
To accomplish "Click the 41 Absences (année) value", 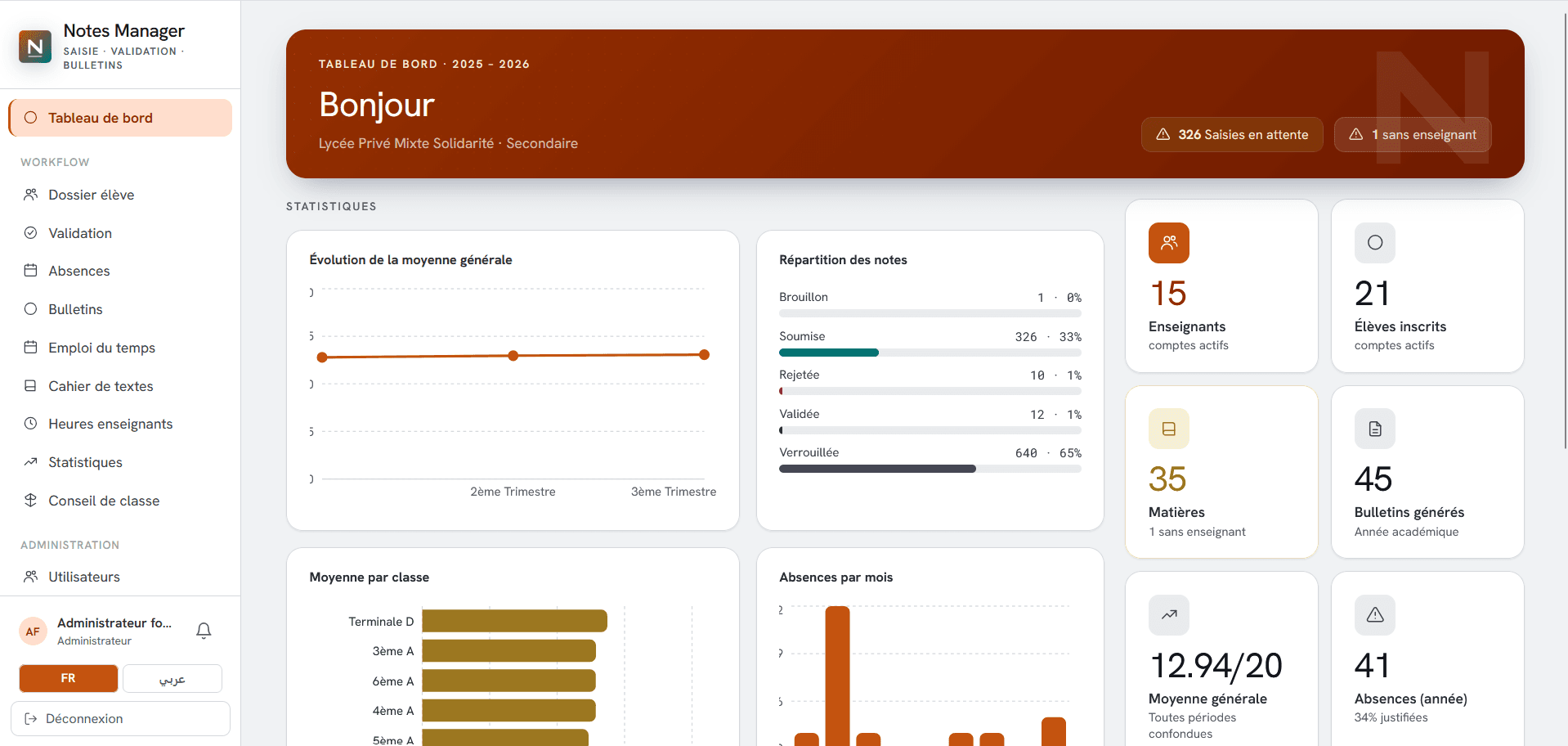I will click(x=1372, y=666).
